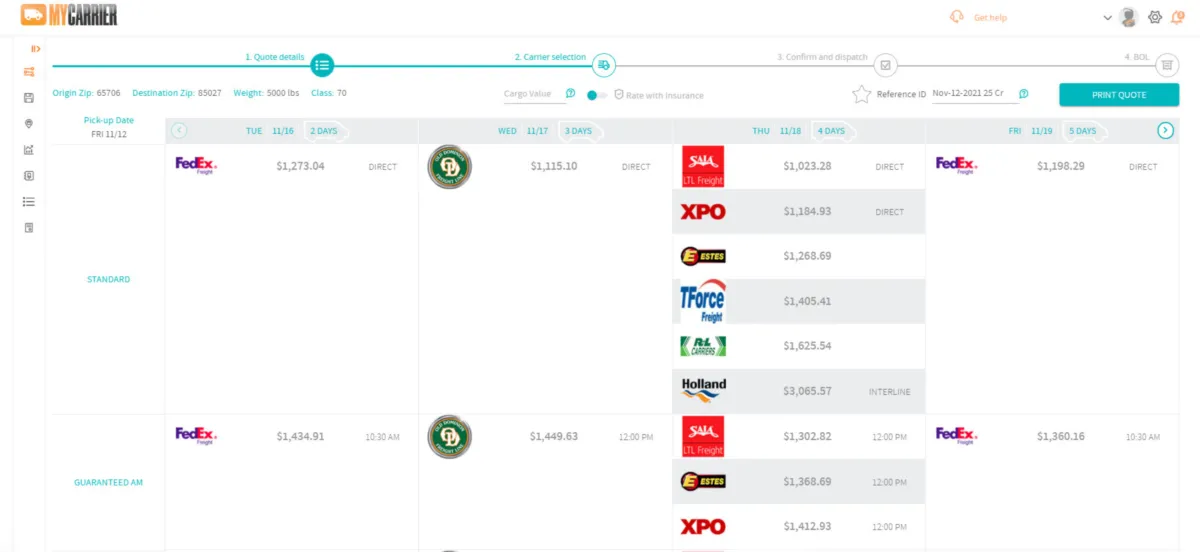Click the headset Get help icon
The height and width of the screenshot is (552, 1200).
pyautogui.click(x=957, y=17)
